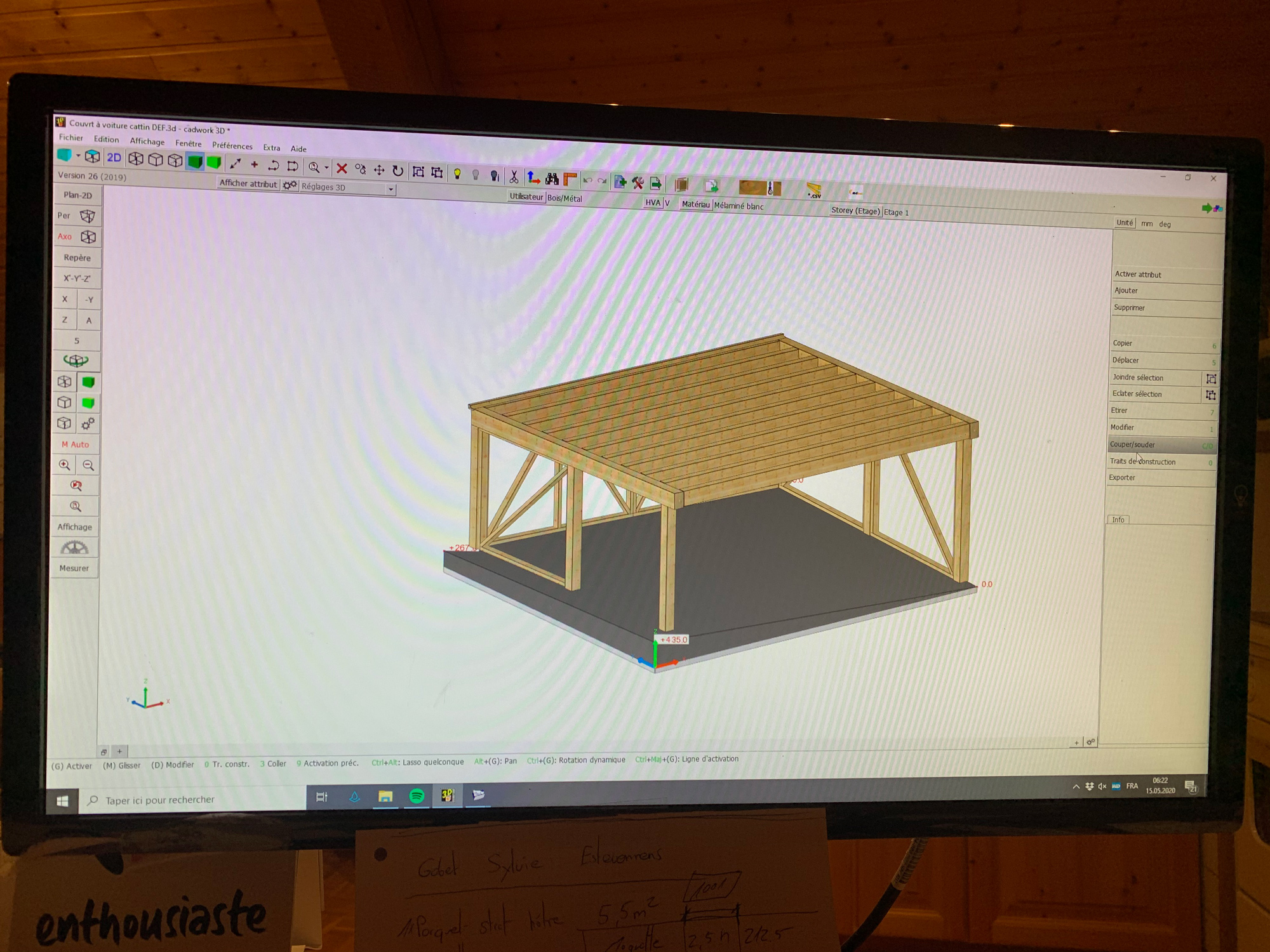
Task: Click the green rotating cube view icon
Action: (76, 360)
